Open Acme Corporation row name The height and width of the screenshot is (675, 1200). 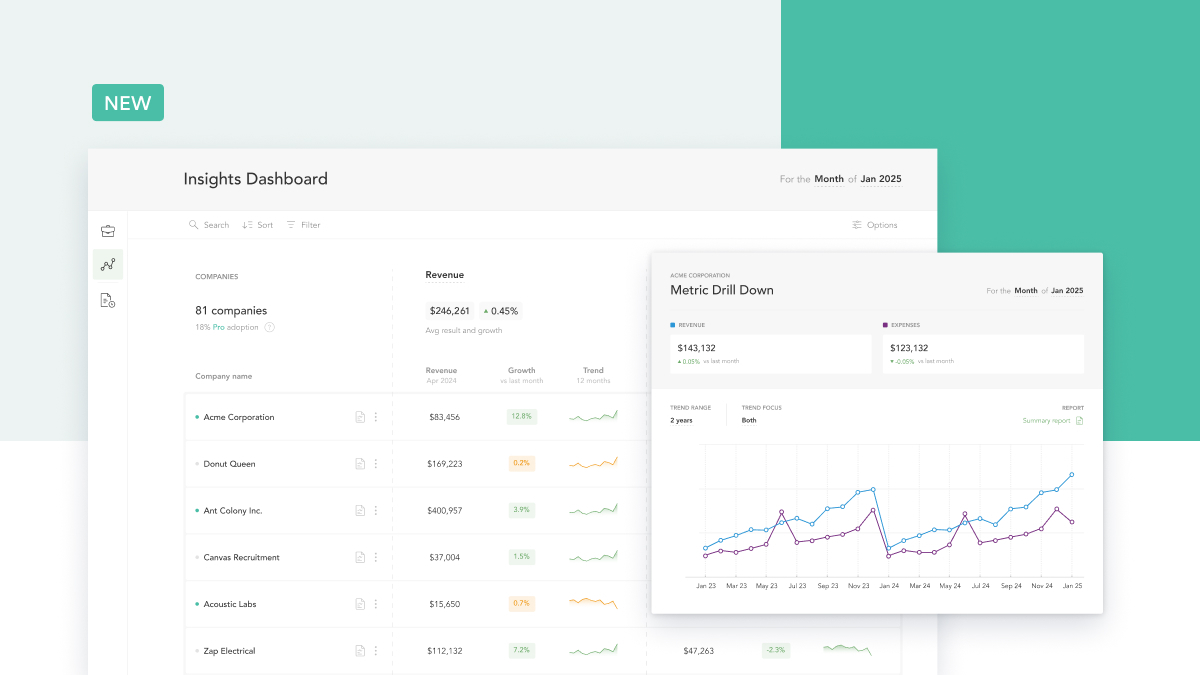pos(239,417)
